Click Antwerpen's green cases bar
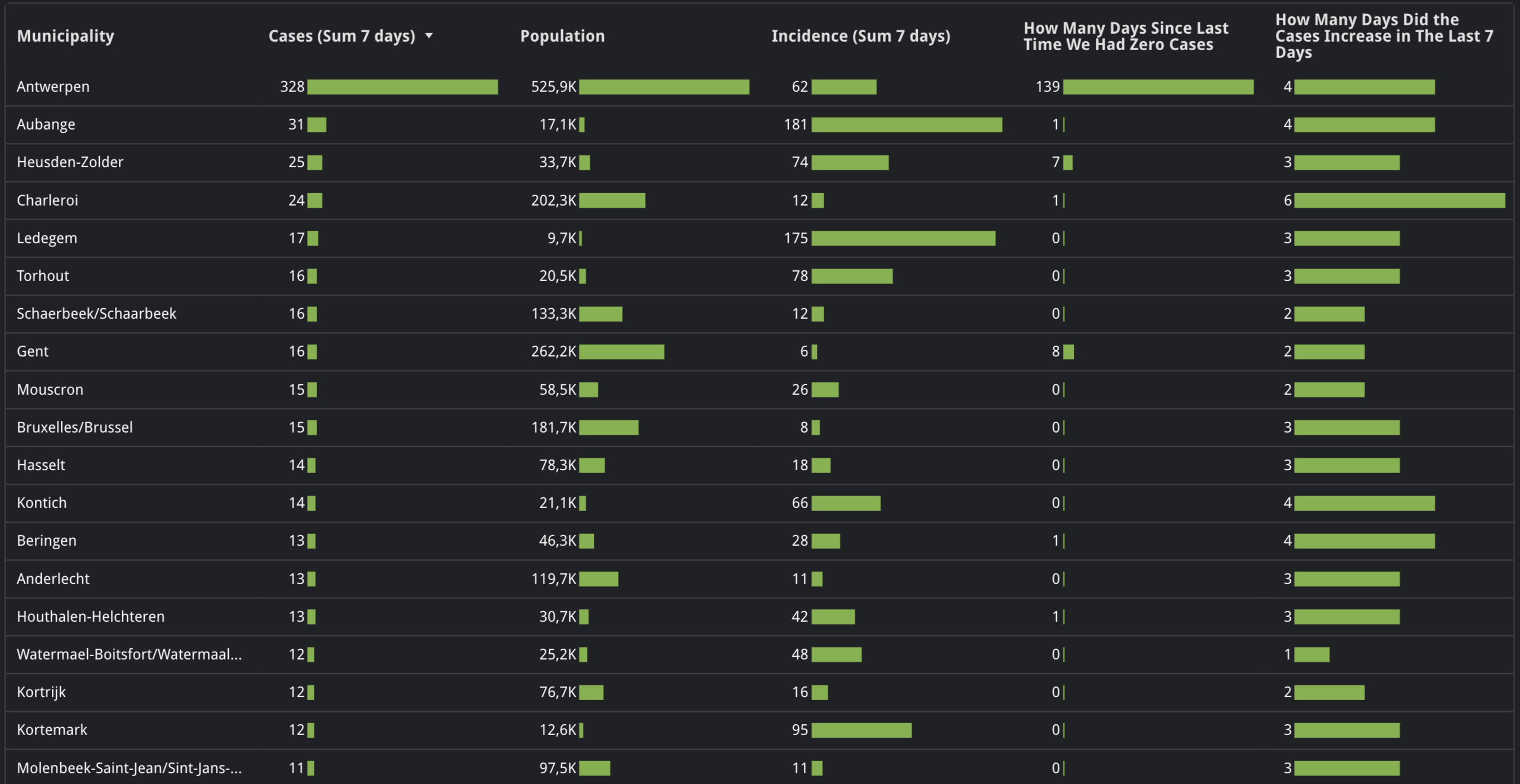The width and height of the screenshot is (1520, 784). (402, 87)
